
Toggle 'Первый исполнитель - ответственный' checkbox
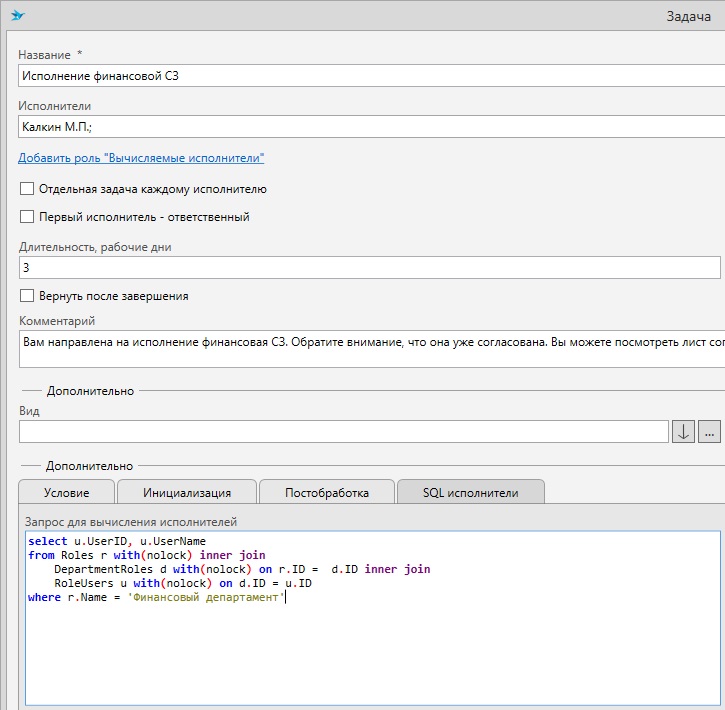click(27, 217)
